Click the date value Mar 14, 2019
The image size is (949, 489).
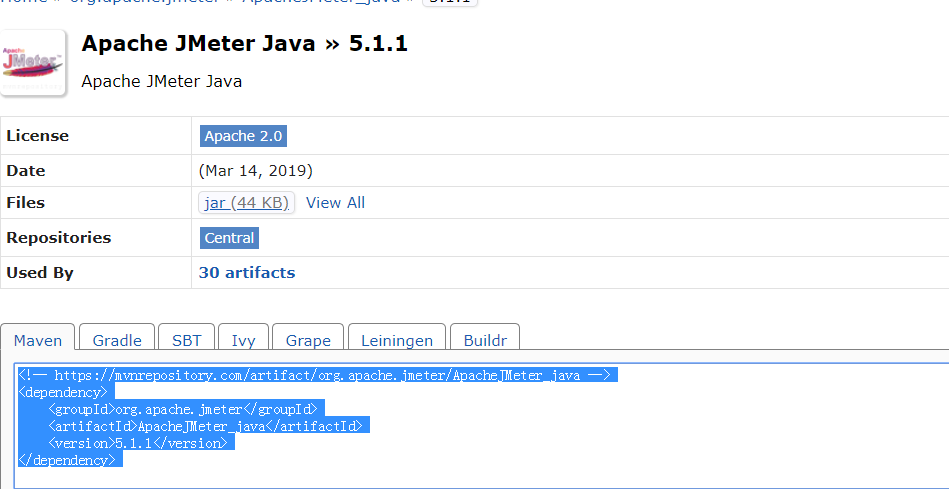(256, 171)
